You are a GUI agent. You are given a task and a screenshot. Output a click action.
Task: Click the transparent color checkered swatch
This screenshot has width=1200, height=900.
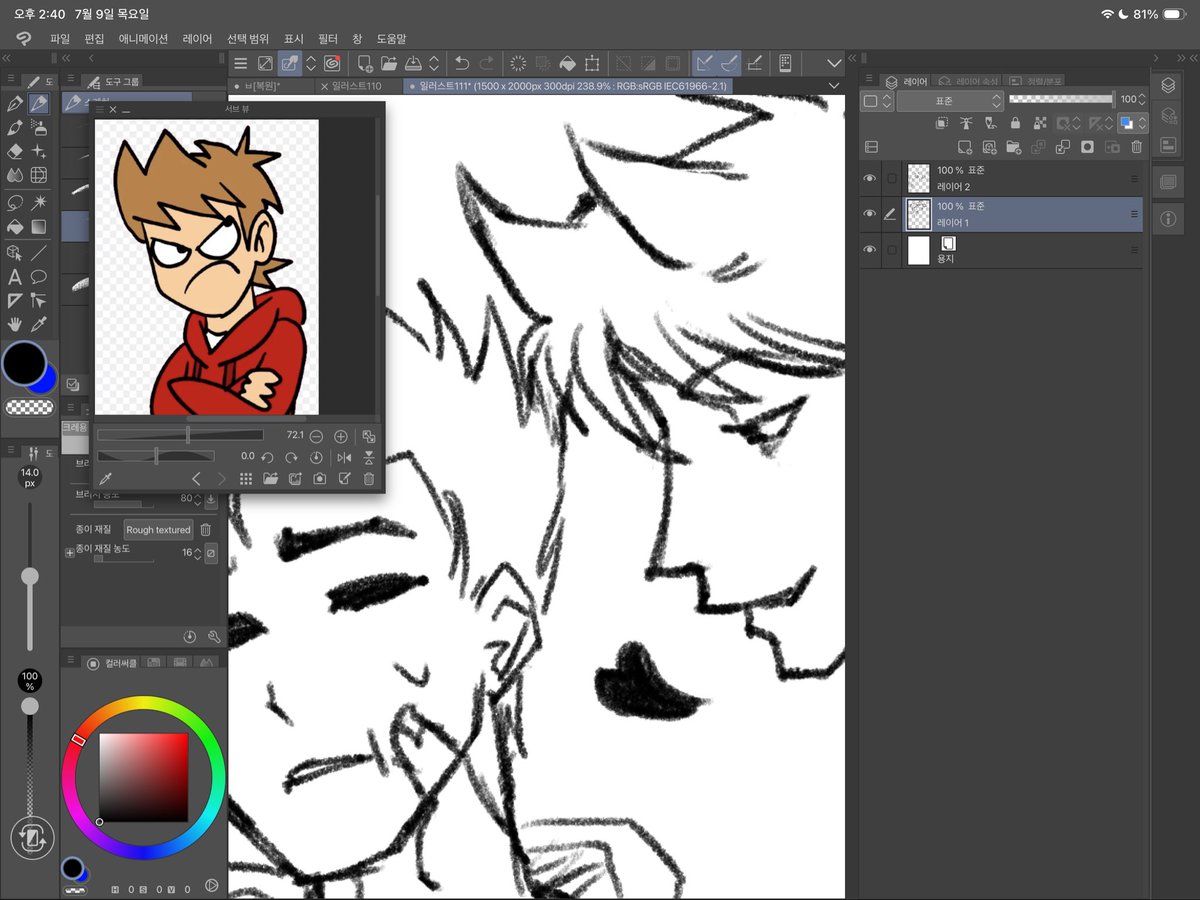(30, 407)
